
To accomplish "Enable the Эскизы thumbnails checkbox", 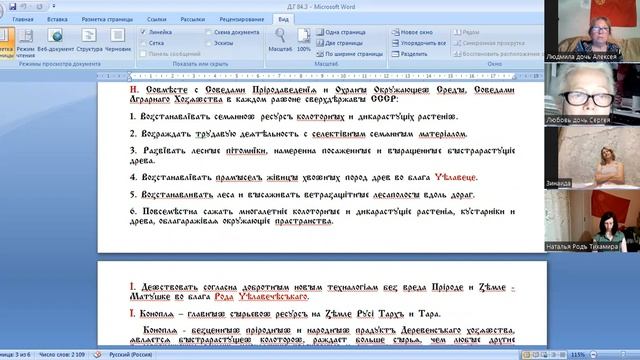I will click(x=220, y=43).
